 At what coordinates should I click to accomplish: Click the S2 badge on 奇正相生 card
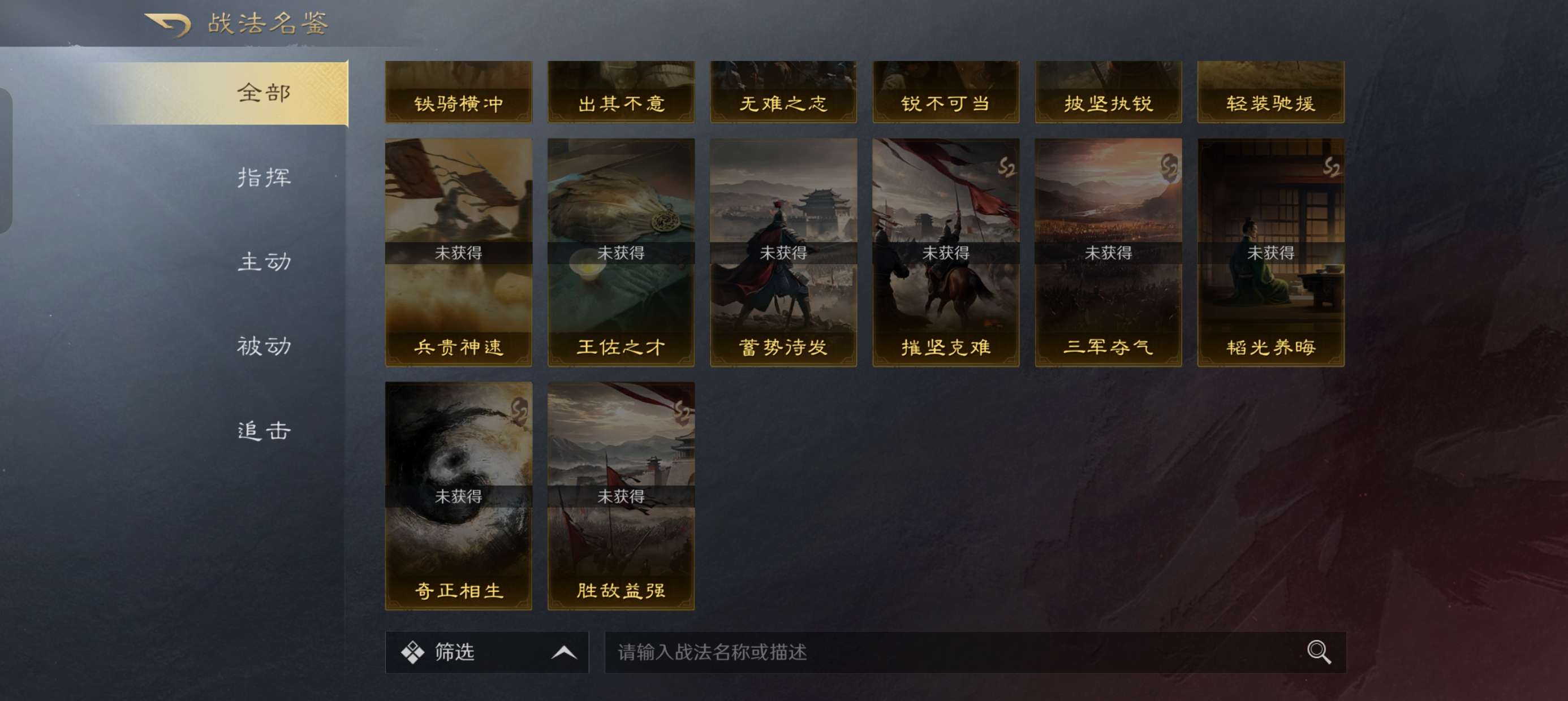pos(519,412)
